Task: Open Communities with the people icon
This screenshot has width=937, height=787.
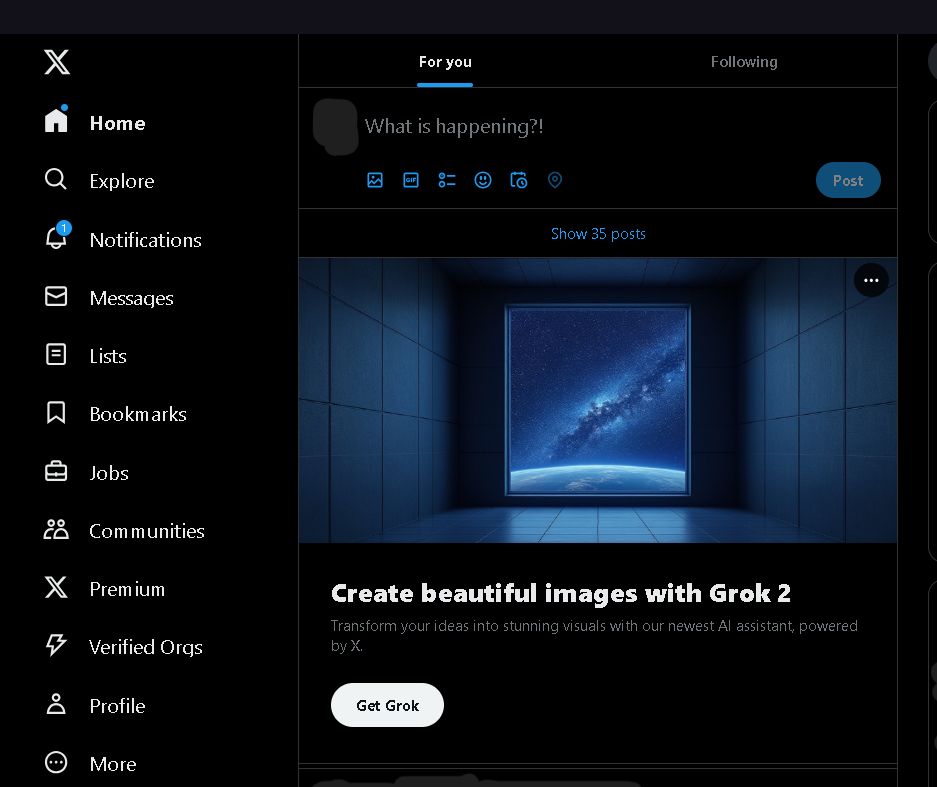Action: 56,530
